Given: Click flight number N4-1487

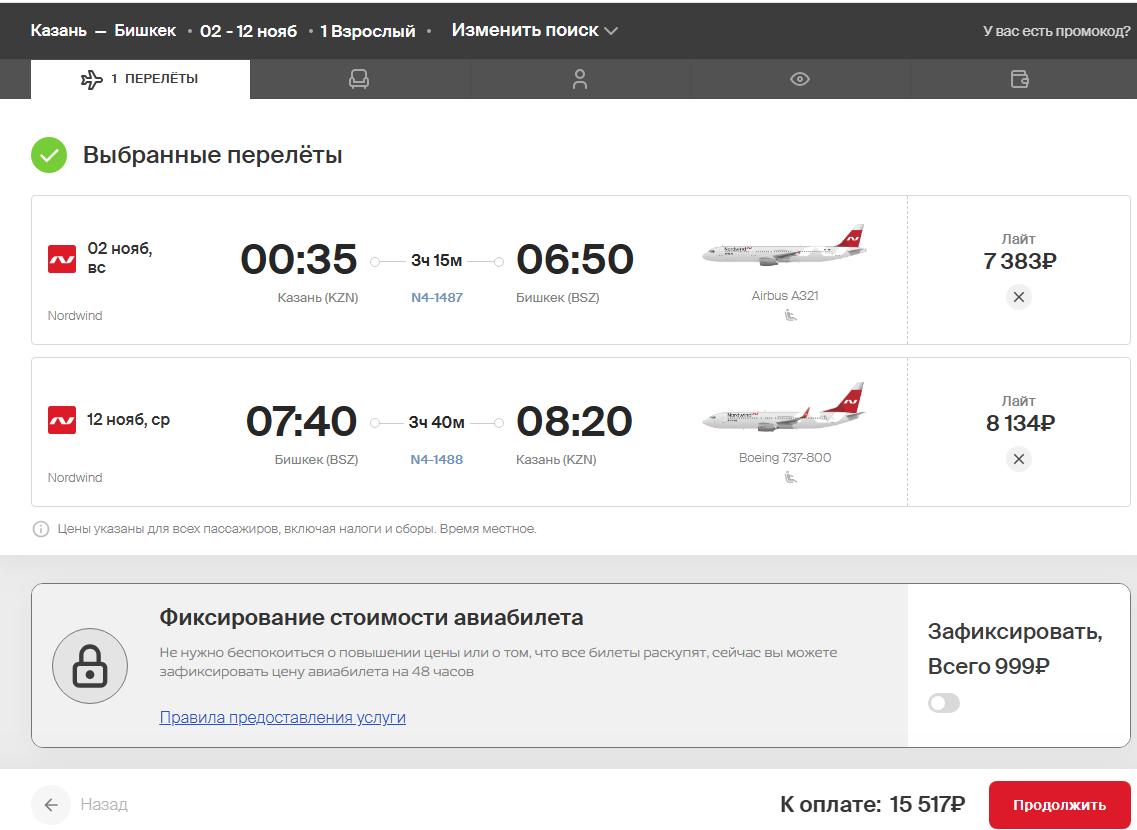Looking at the screenshot, I should click(x=437, y=297).
